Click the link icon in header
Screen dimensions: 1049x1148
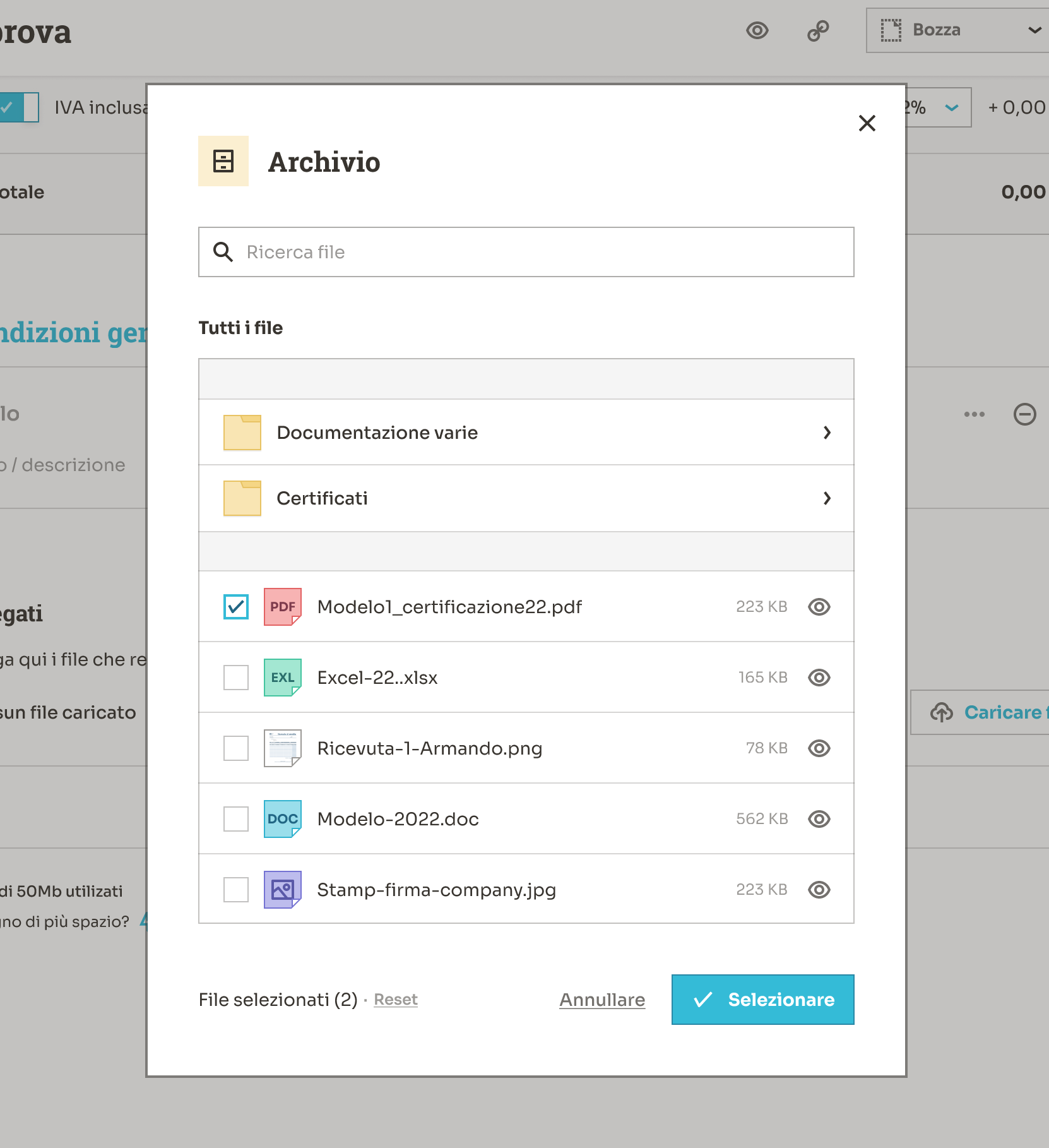pos(818,30)
